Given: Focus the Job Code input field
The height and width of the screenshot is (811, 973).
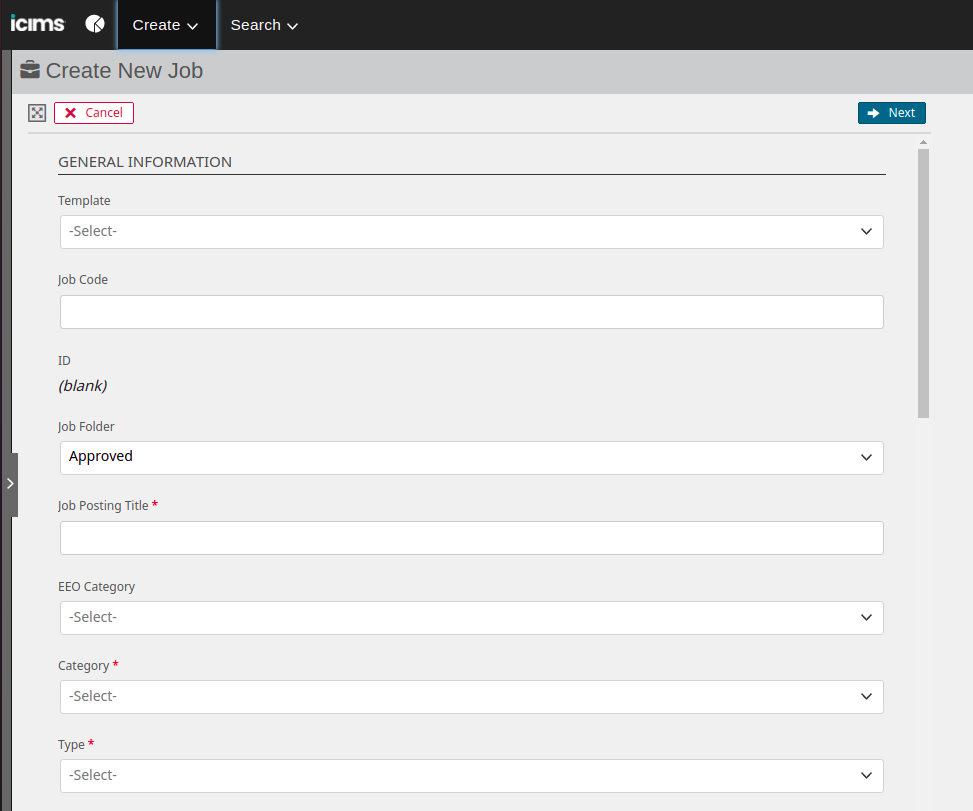Looking at the screenshot, I should 472,312.
